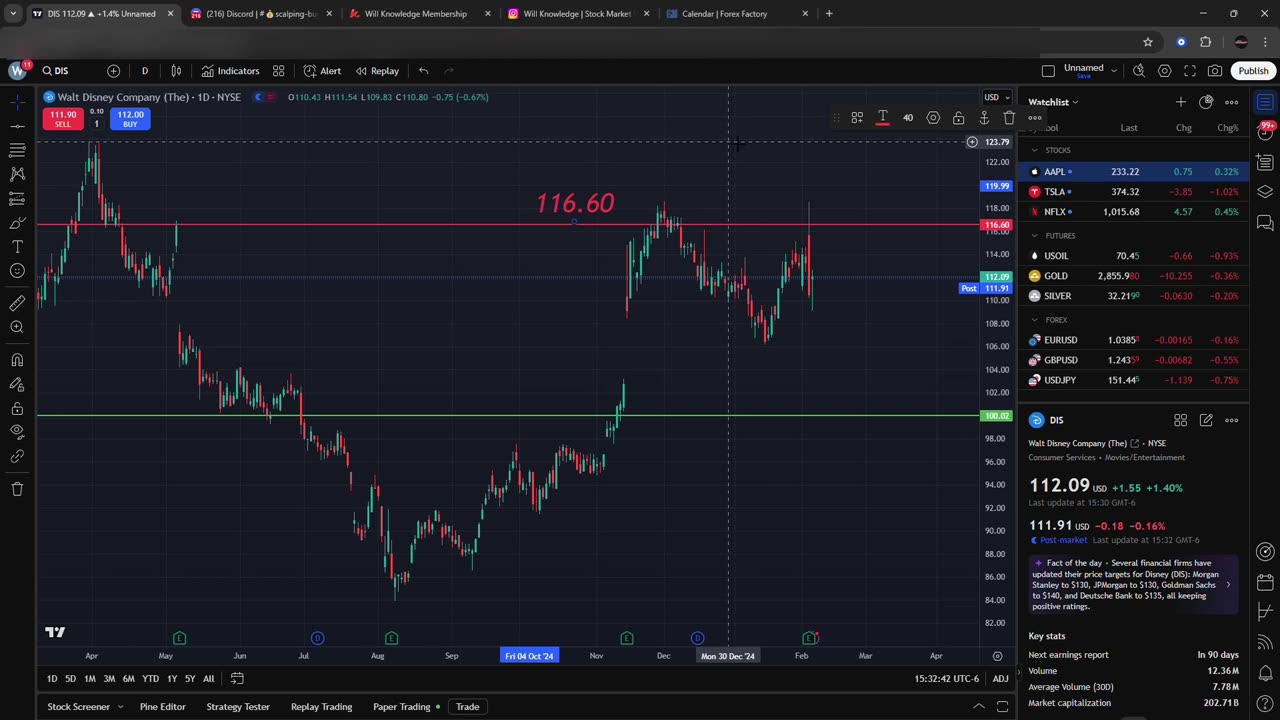Open quick search icon in top toolbar

pos(1139,71)
